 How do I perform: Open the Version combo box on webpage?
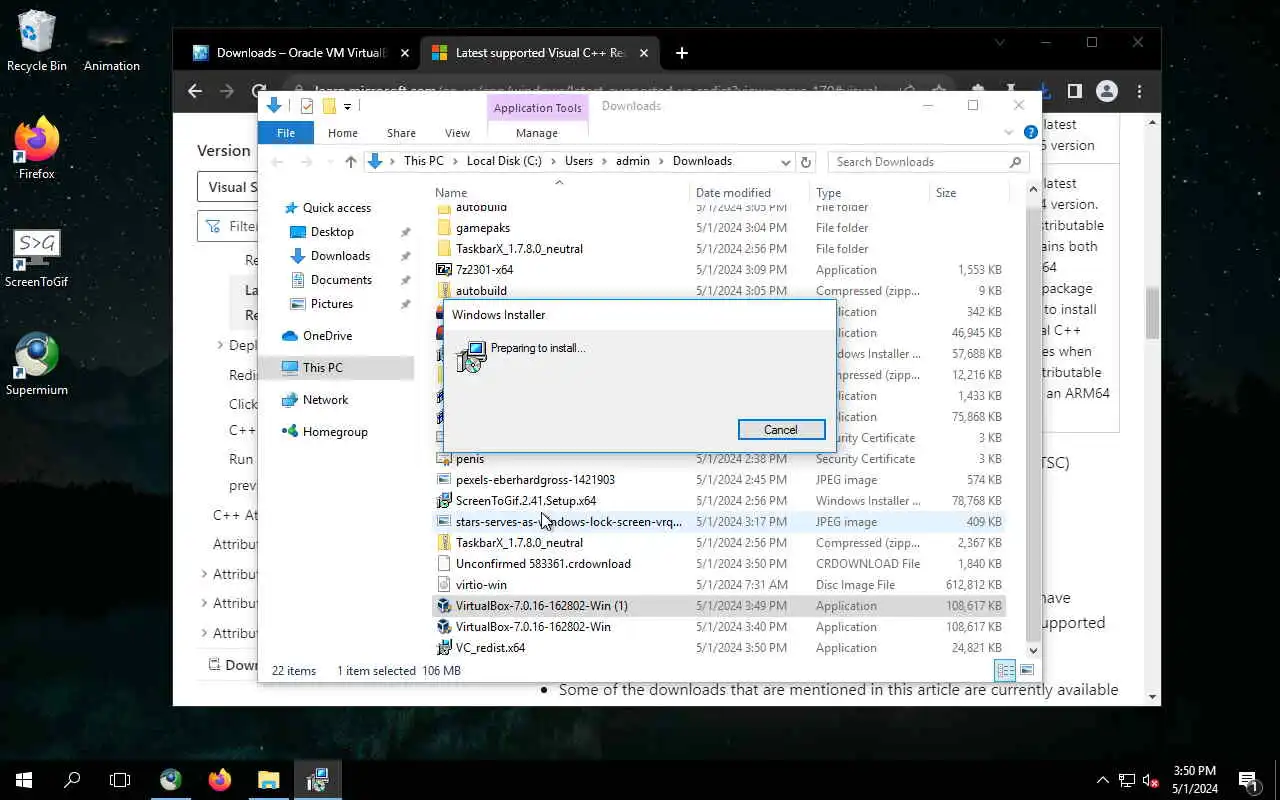tap(228, 187)
